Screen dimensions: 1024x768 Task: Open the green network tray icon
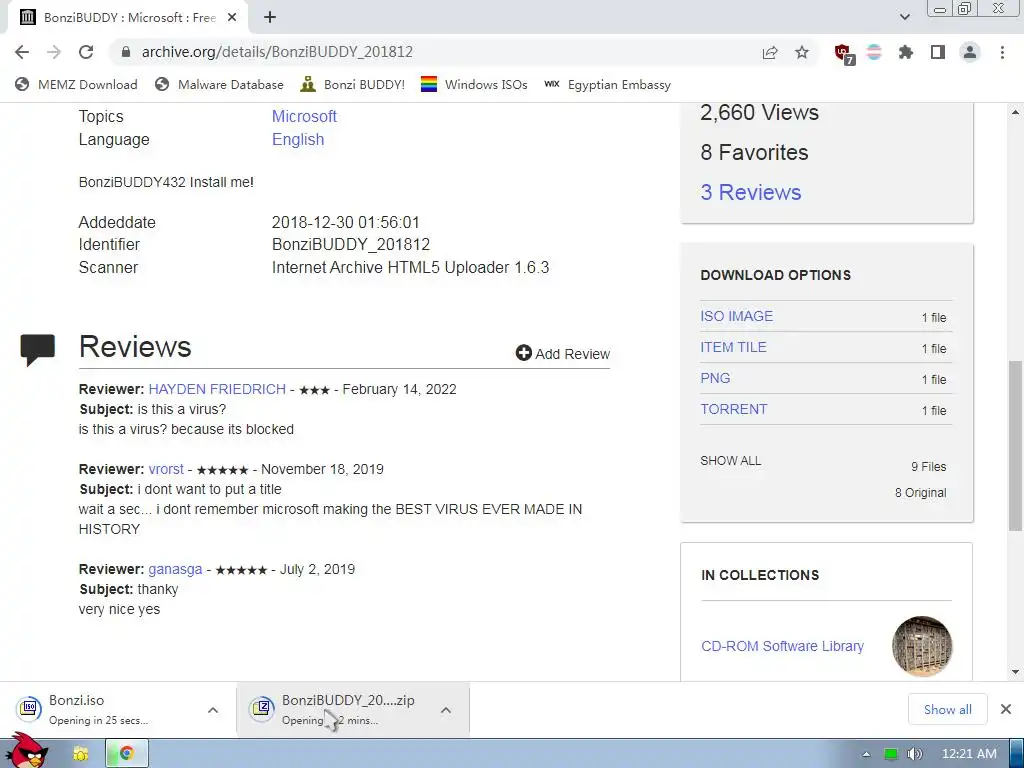pyautogui.click(x=891, y=754)
